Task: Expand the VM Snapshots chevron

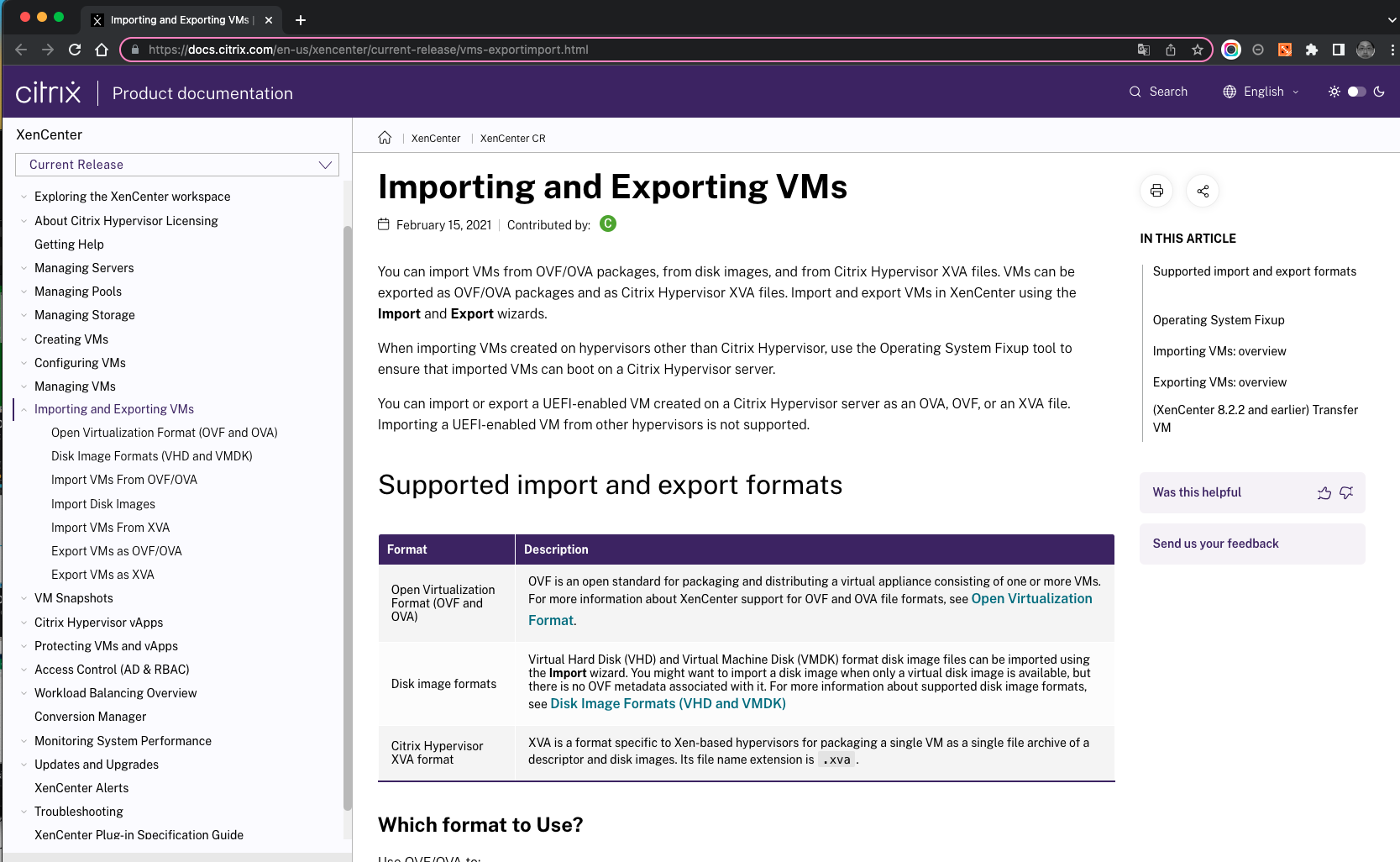Action: click(x=24, y=598)
